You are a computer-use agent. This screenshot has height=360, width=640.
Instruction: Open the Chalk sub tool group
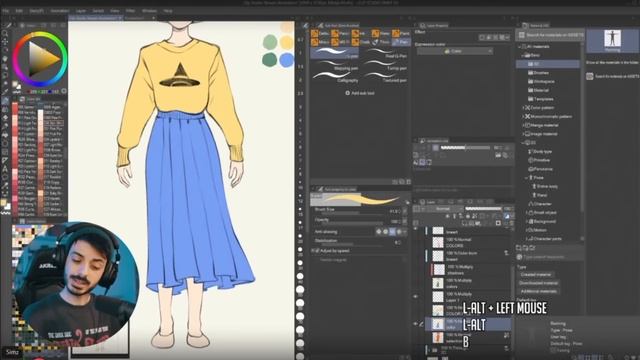coord(360,42)
